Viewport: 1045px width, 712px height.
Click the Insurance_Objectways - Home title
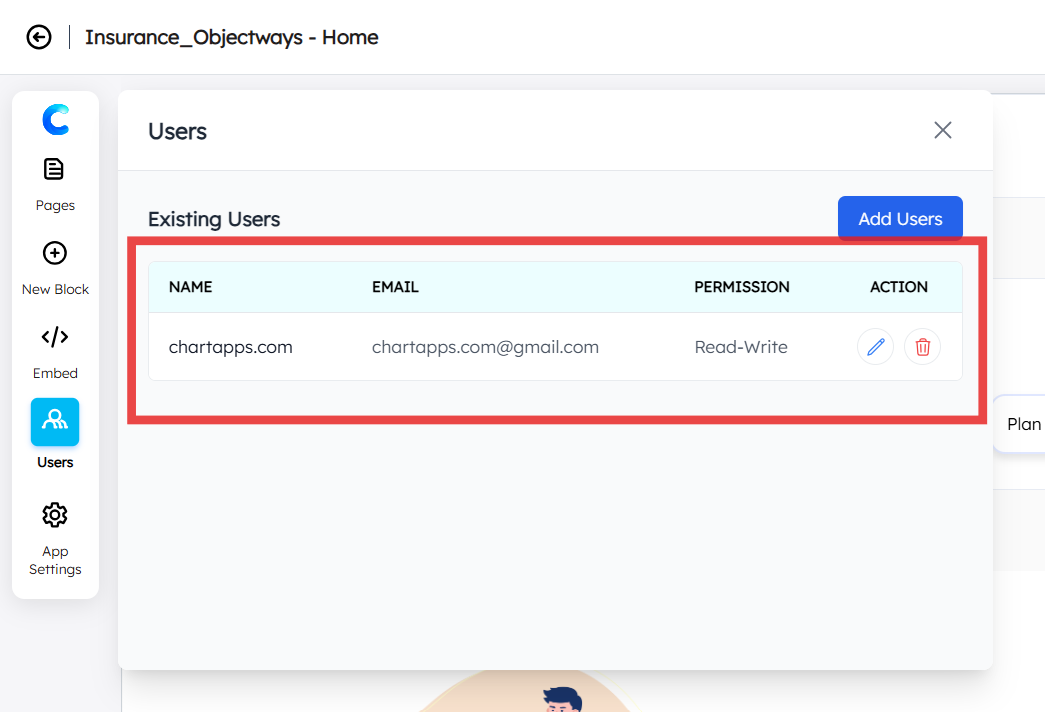pos(231,37)
